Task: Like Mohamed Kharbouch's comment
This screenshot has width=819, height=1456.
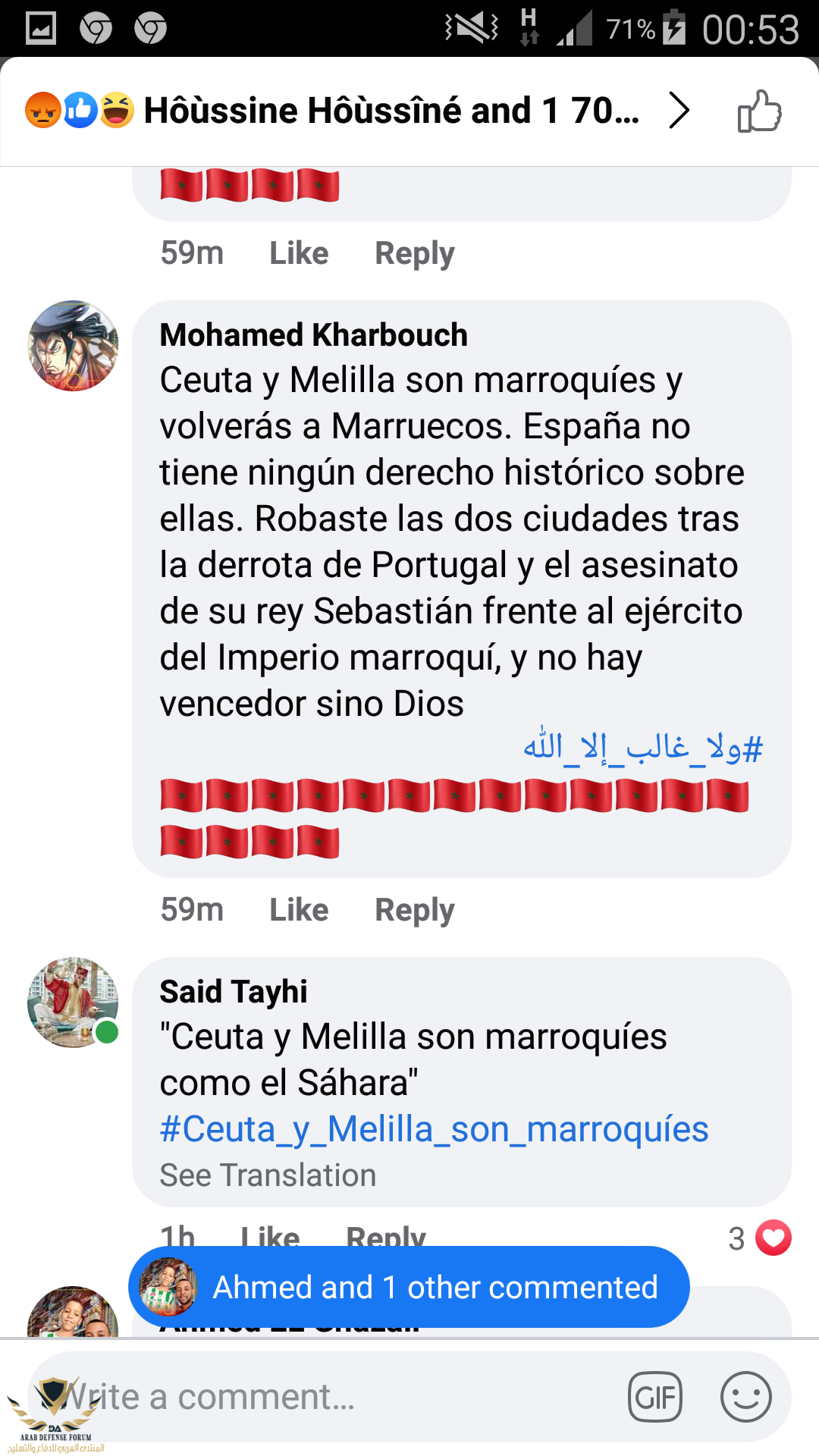Action: pyautogui.click(x=299, y=909)
